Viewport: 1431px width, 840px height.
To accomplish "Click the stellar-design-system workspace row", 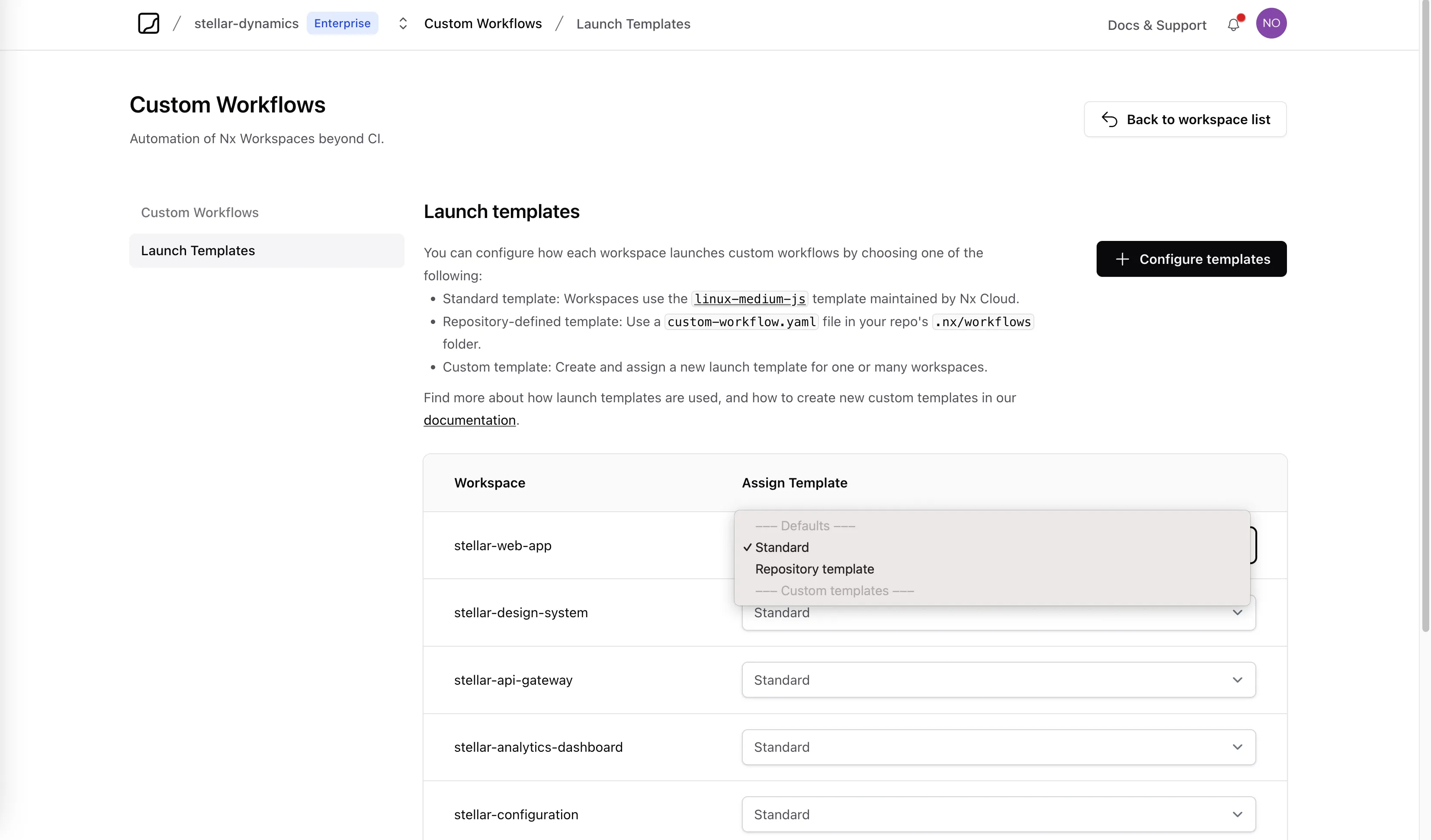I will [x=520, y=612].
